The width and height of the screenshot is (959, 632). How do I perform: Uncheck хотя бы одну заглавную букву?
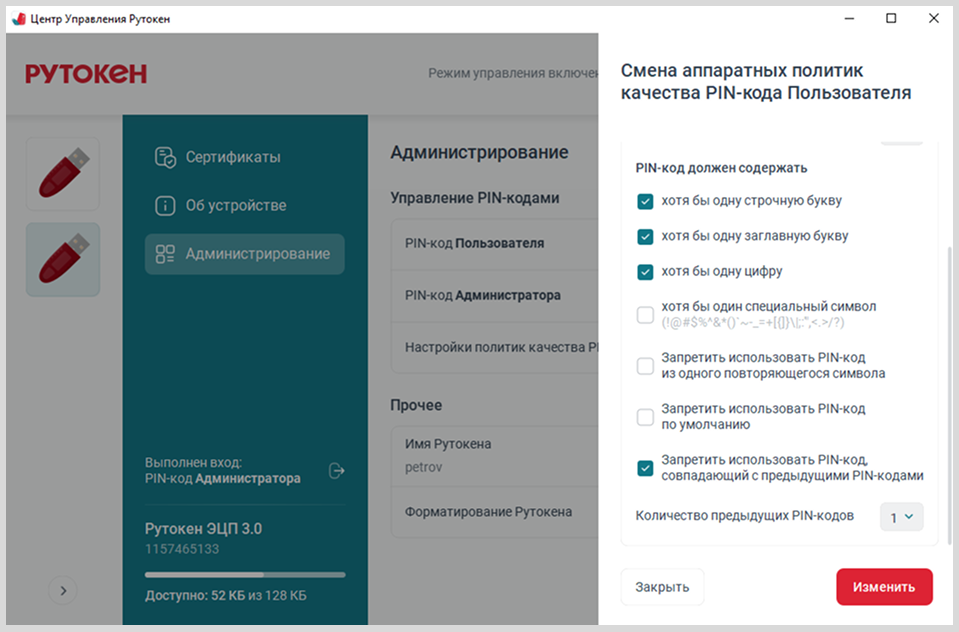(645, 237)
